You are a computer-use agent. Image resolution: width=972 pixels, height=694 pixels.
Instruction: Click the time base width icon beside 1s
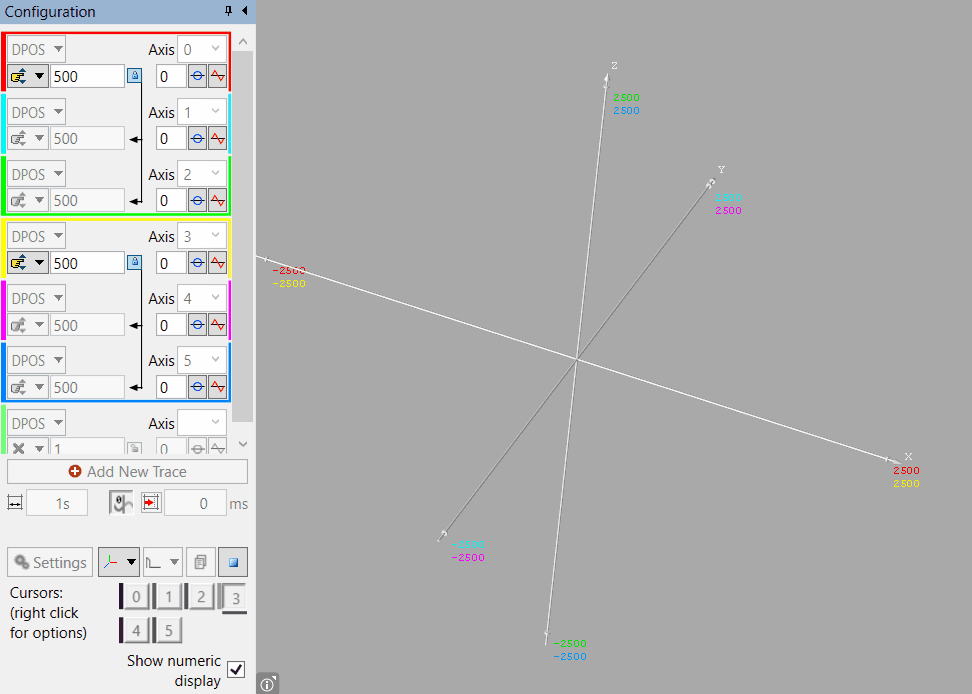15,503
